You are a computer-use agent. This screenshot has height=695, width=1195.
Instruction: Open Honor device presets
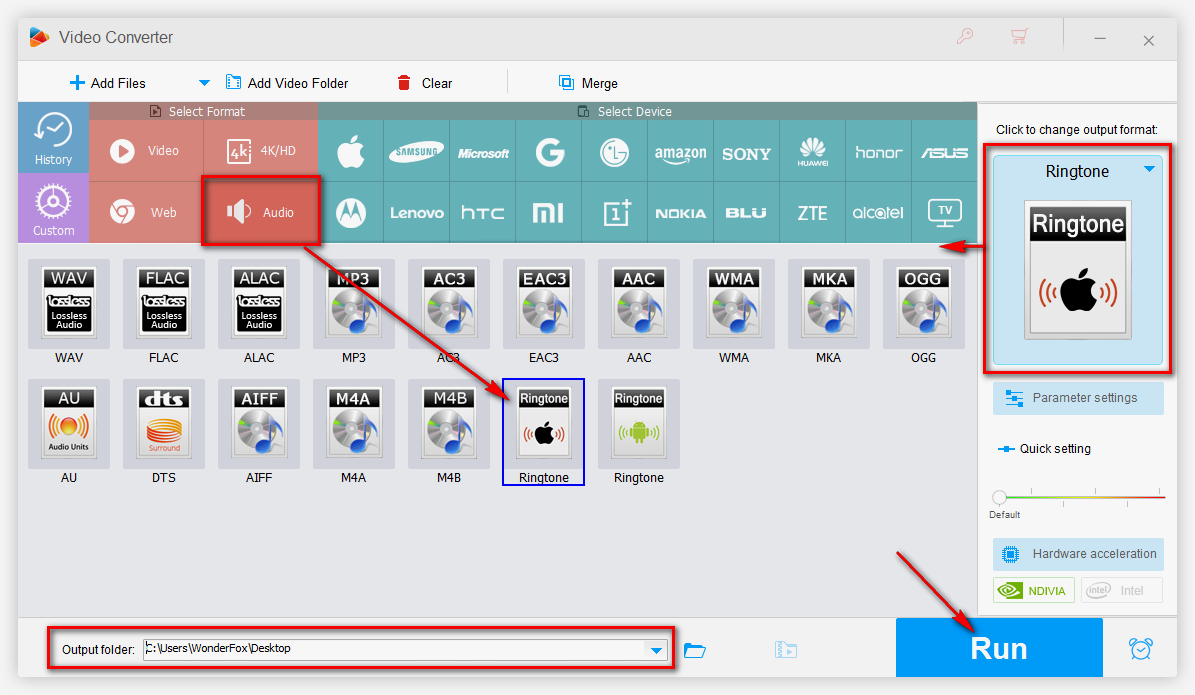tap(878, 151)
